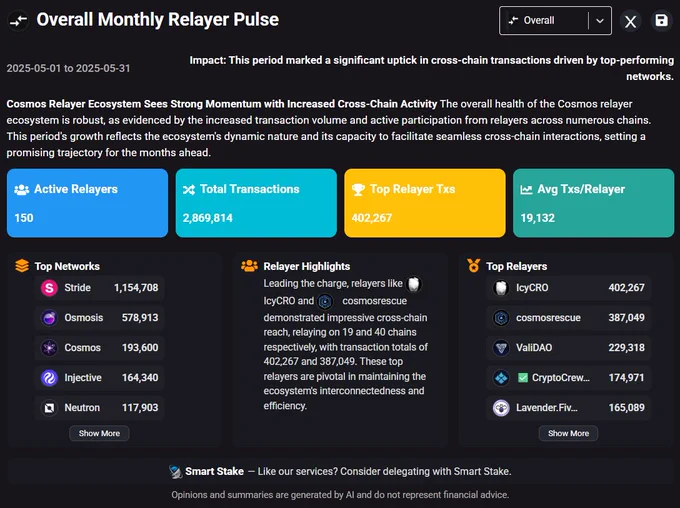This screenshot has height=508, width=680.
Task: Click the IcyCRO count 402,267 in Top Relayers
Action: tap(627, 288)
